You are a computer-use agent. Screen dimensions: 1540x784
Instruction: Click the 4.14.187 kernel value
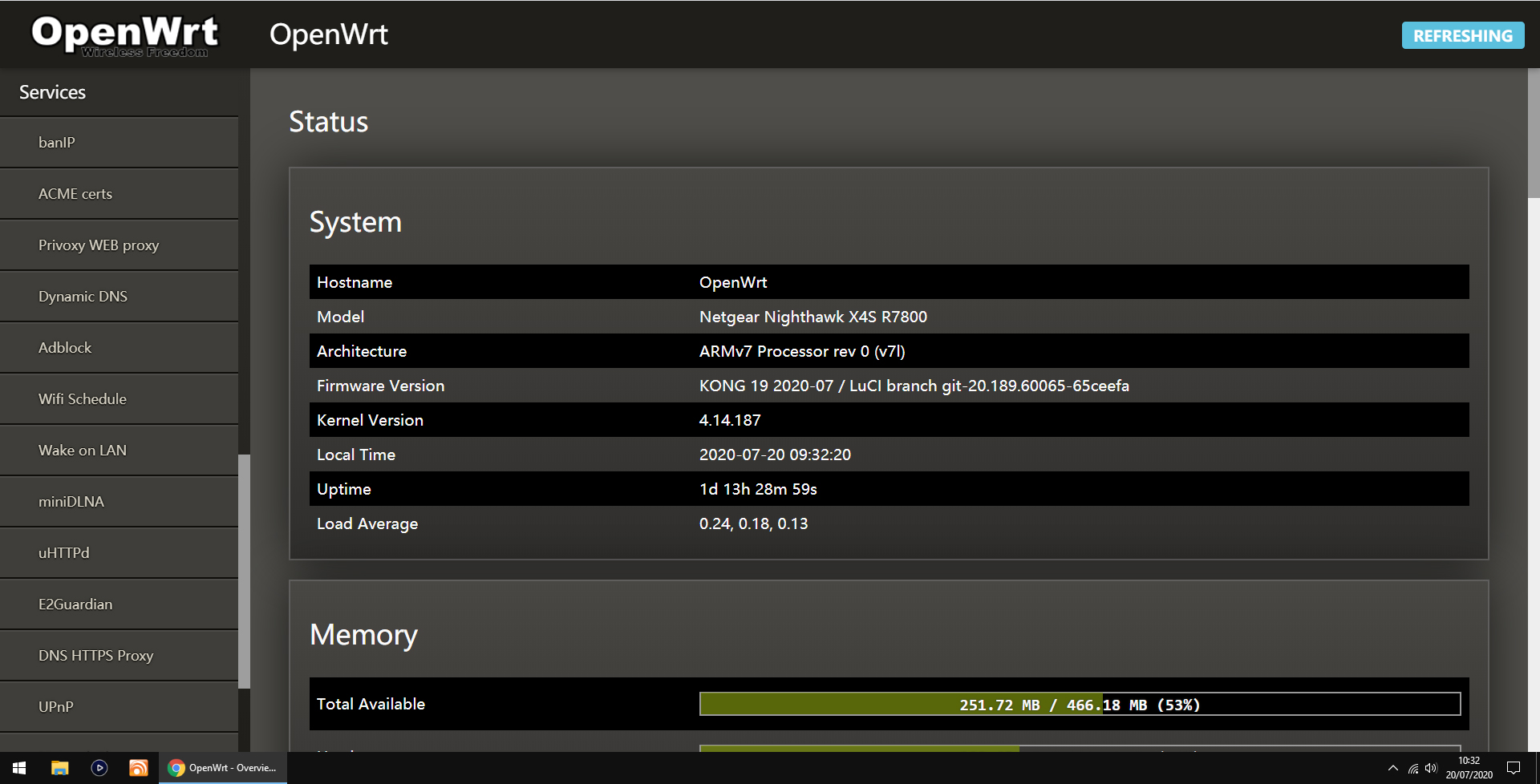[730, 420]
